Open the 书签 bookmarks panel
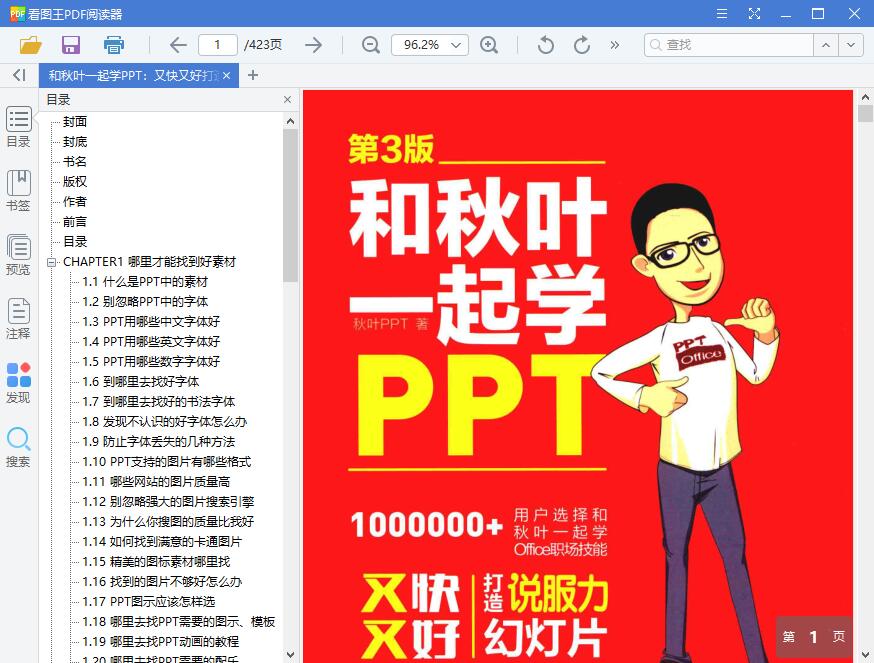874x663 pixels. pos(18,191)
